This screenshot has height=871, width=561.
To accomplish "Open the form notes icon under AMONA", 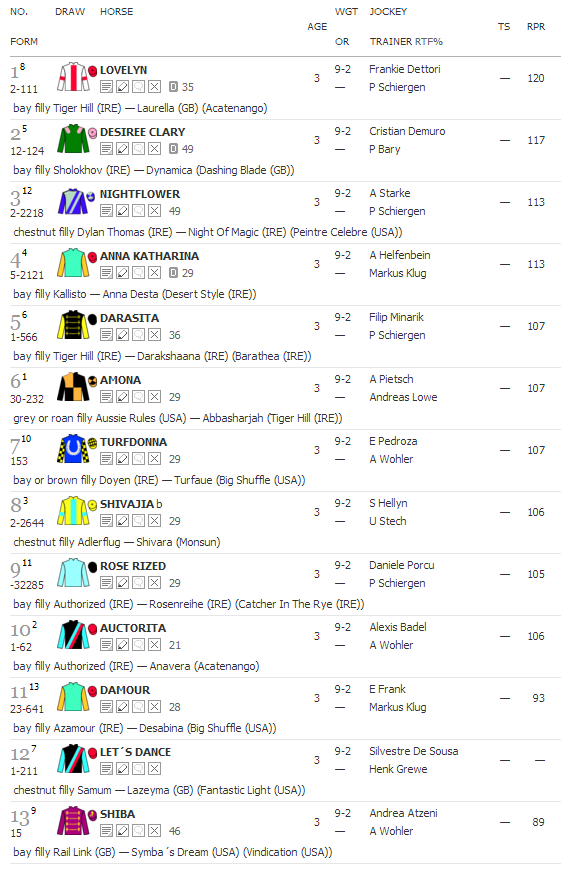I will pos(107,397).
